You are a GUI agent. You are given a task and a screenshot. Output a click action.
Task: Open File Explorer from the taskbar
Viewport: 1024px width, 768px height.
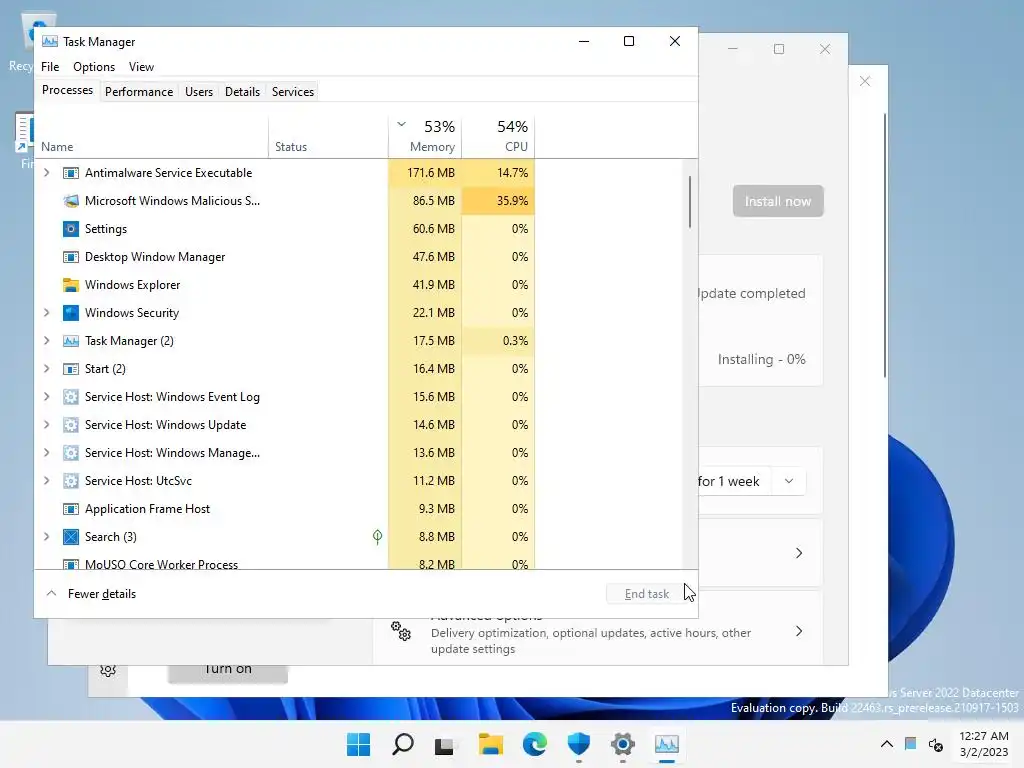[490, 744]
